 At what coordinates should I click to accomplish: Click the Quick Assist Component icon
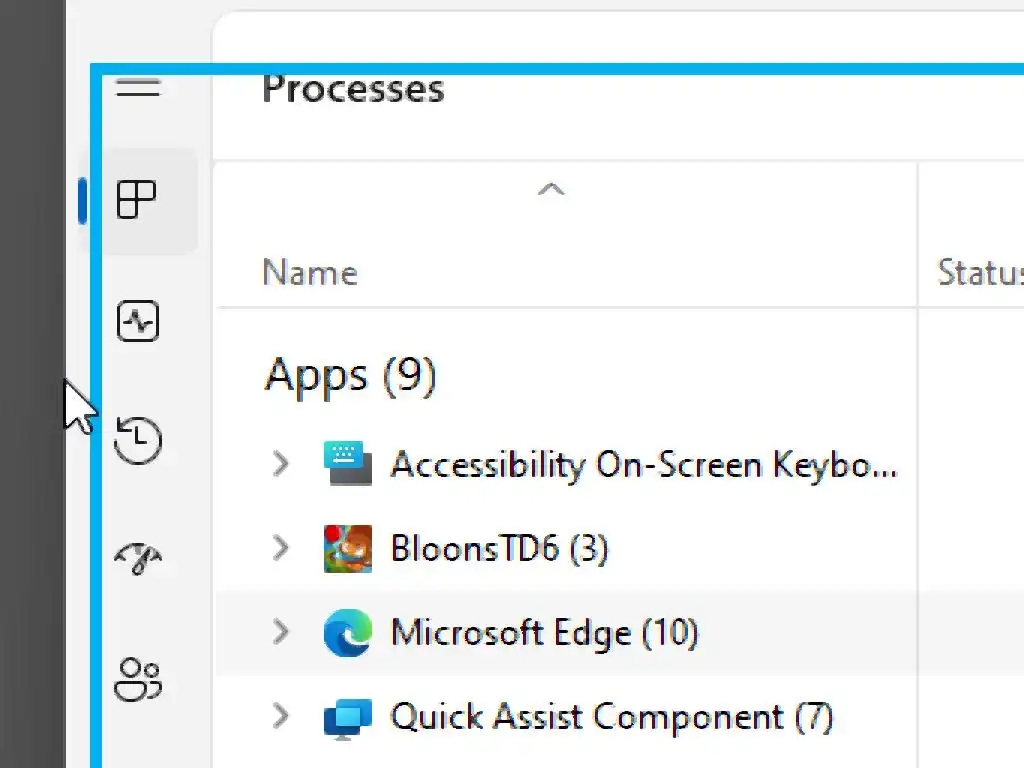coord(348,717)
